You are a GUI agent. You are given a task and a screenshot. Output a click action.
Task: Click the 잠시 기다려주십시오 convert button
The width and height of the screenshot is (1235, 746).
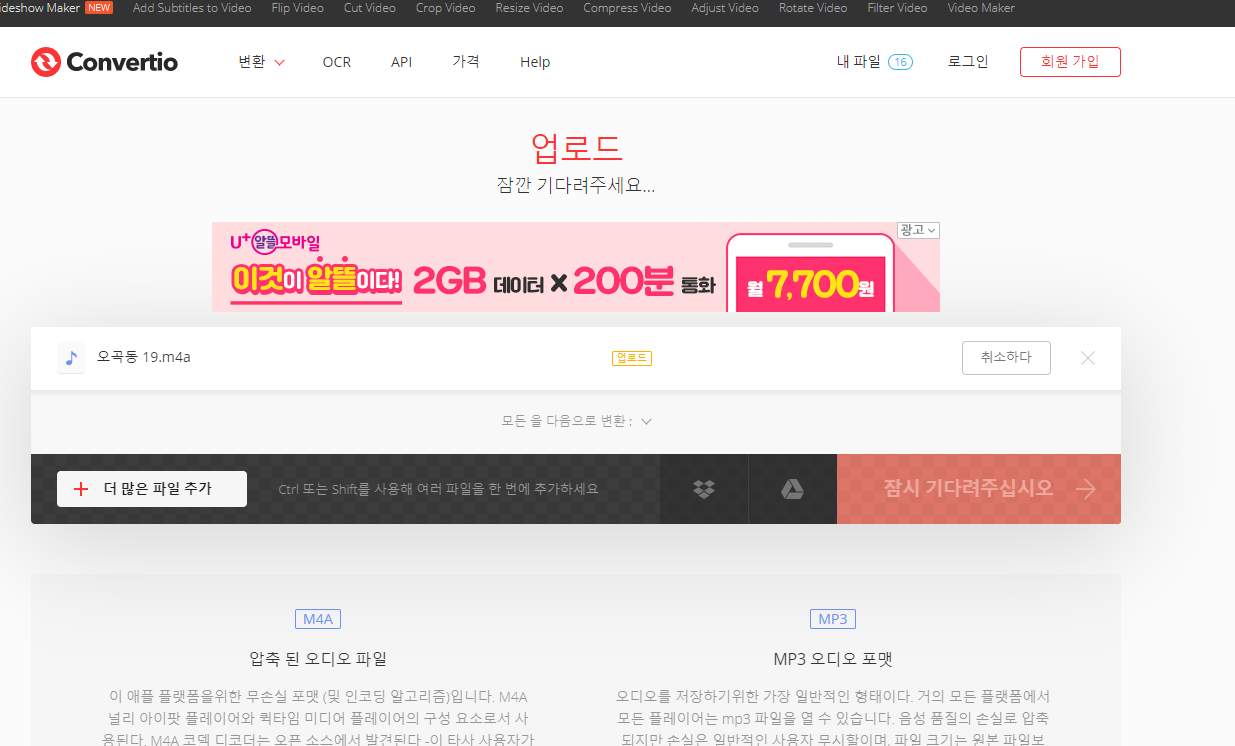click(x=979, y=489)
